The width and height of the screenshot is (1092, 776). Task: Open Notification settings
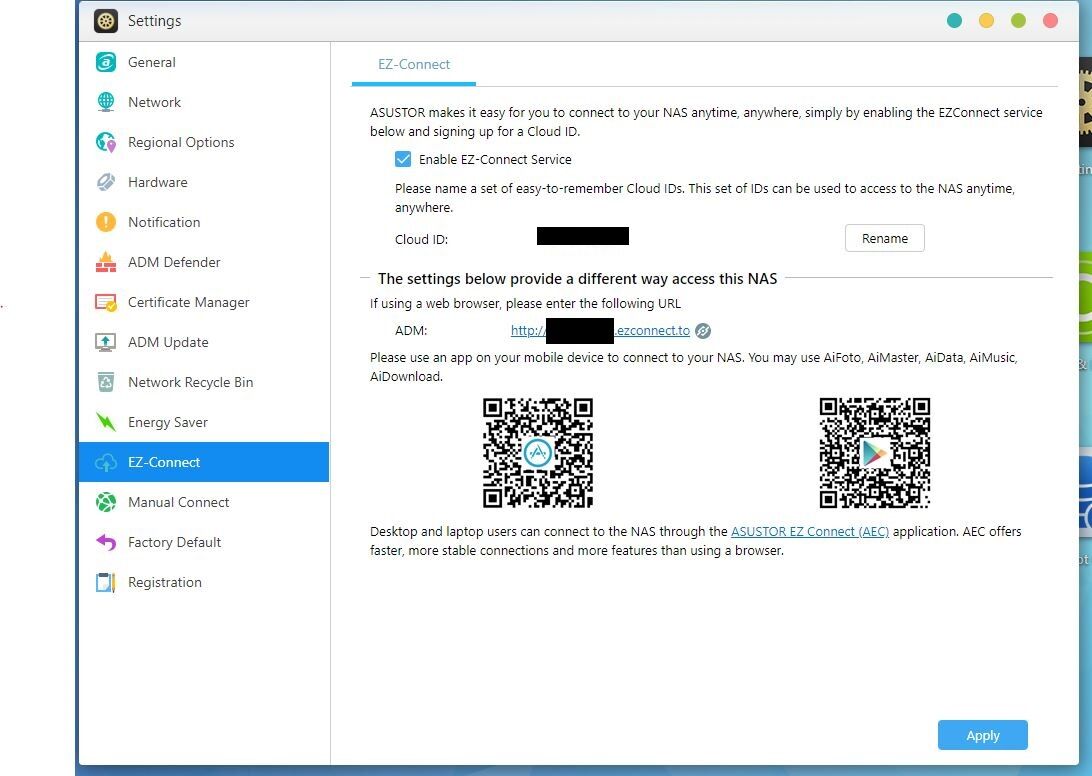(204, 222)
